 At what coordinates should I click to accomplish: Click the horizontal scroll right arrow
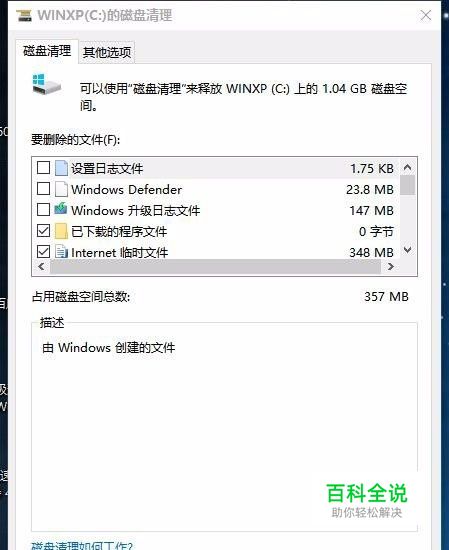click(391, 267)
